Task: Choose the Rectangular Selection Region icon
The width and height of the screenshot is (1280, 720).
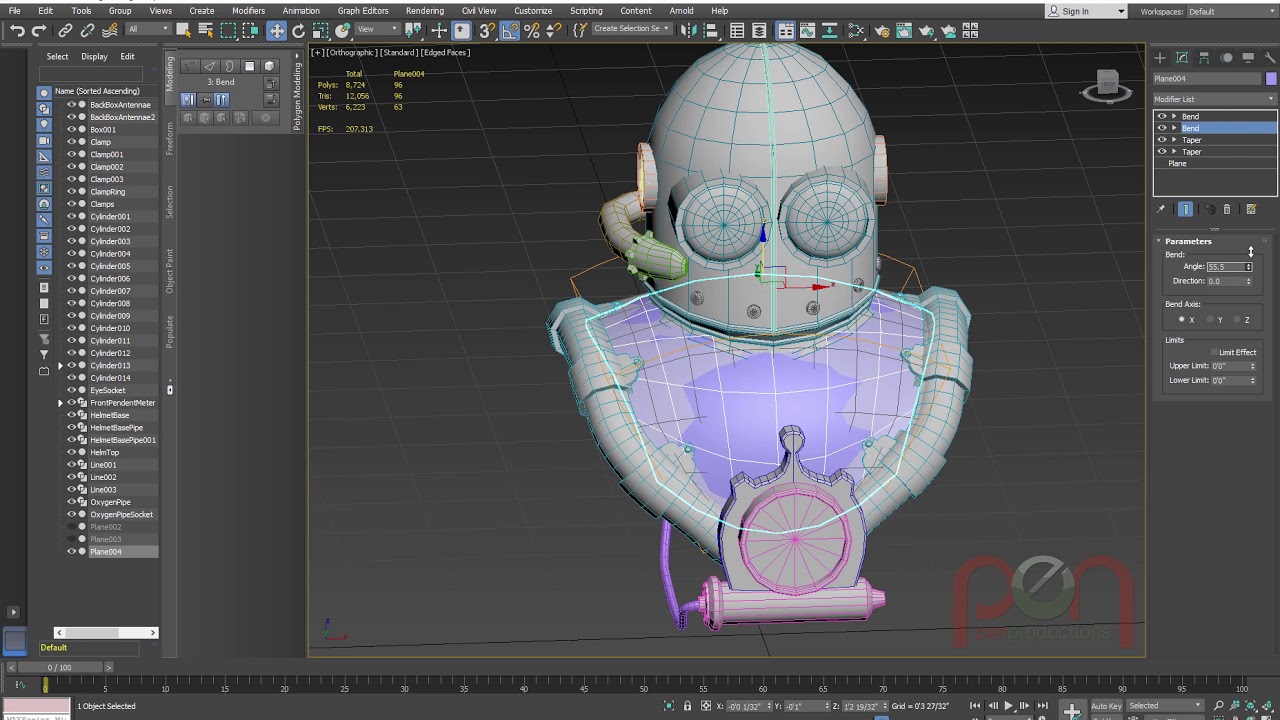Action: click(x=228, y=30)
